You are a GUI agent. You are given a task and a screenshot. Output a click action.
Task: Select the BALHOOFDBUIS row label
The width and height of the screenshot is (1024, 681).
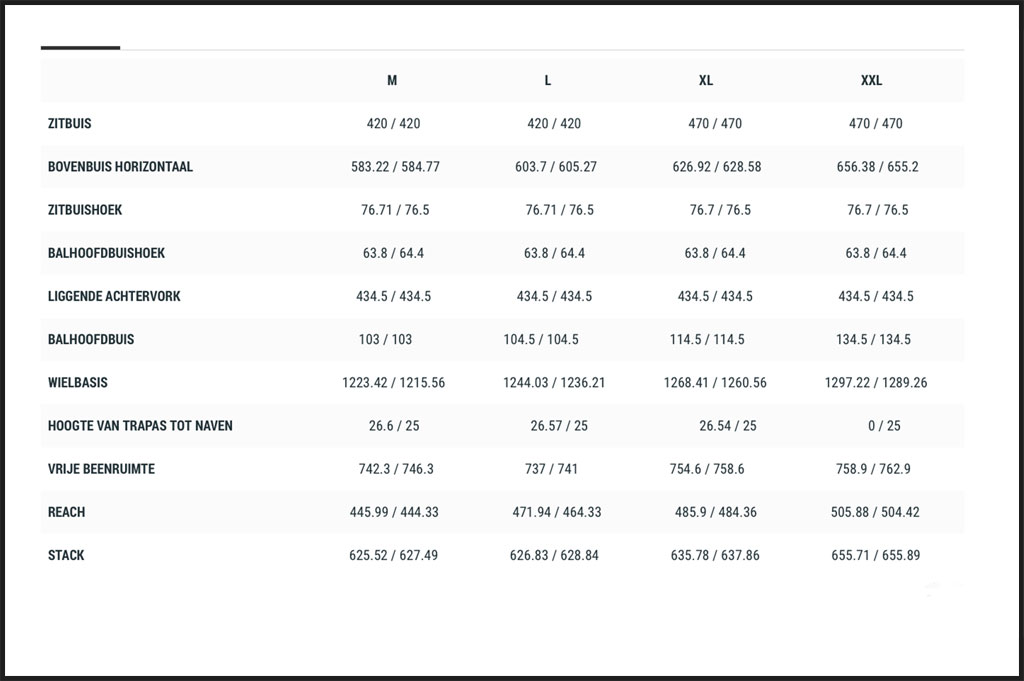click(91, 339)
